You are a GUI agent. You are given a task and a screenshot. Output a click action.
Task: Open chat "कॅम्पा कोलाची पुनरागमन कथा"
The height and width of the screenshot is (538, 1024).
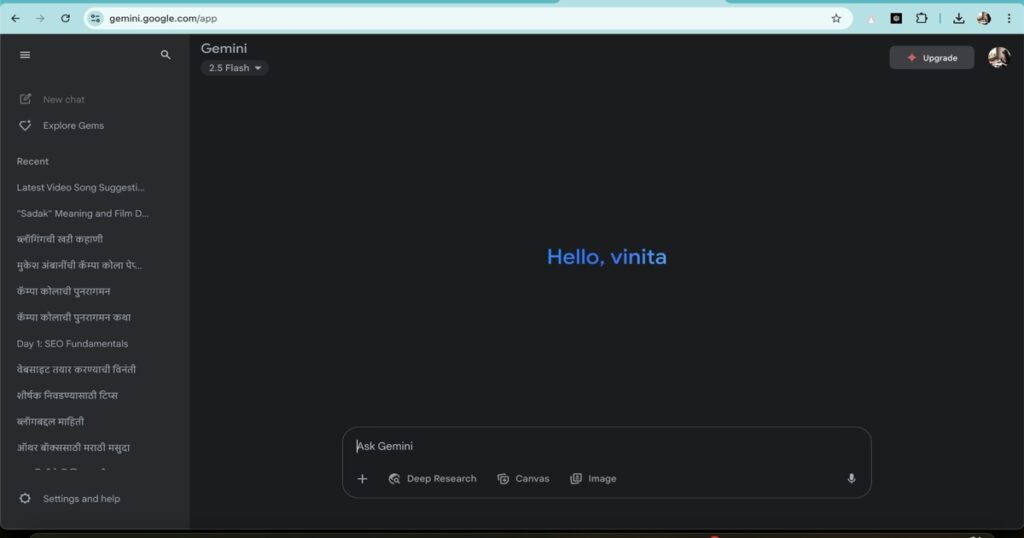coord(74,317)
